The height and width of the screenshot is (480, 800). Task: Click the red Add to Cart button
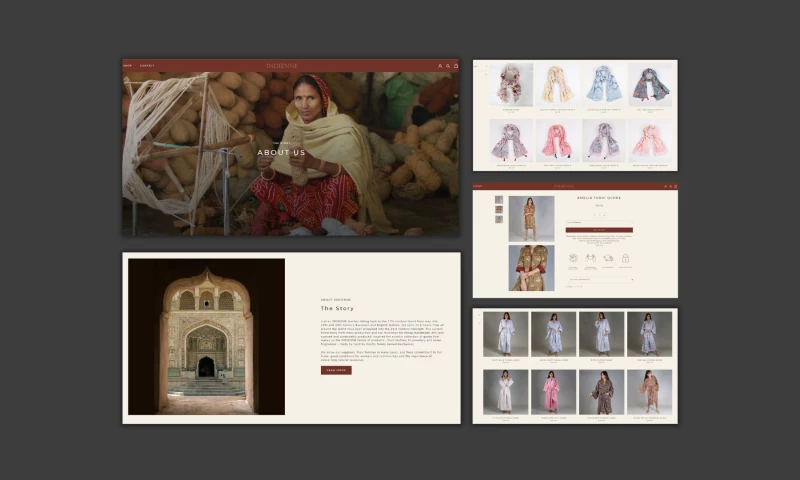[x=599, y=230]
